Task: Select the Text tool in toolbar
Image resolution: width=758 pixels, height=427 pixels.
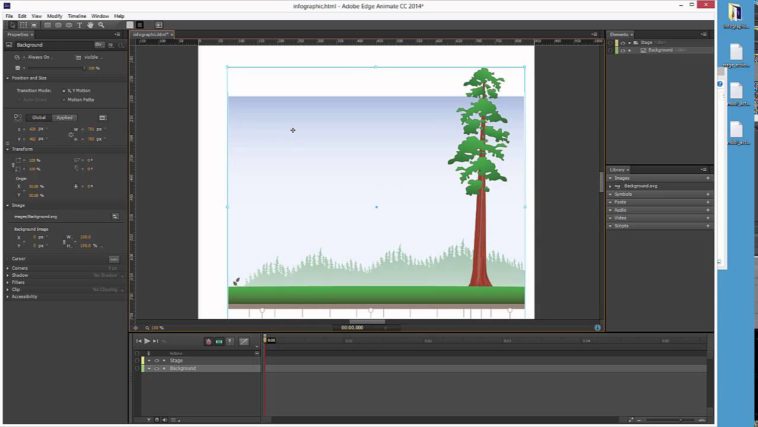Action: [x=80, y=25]
